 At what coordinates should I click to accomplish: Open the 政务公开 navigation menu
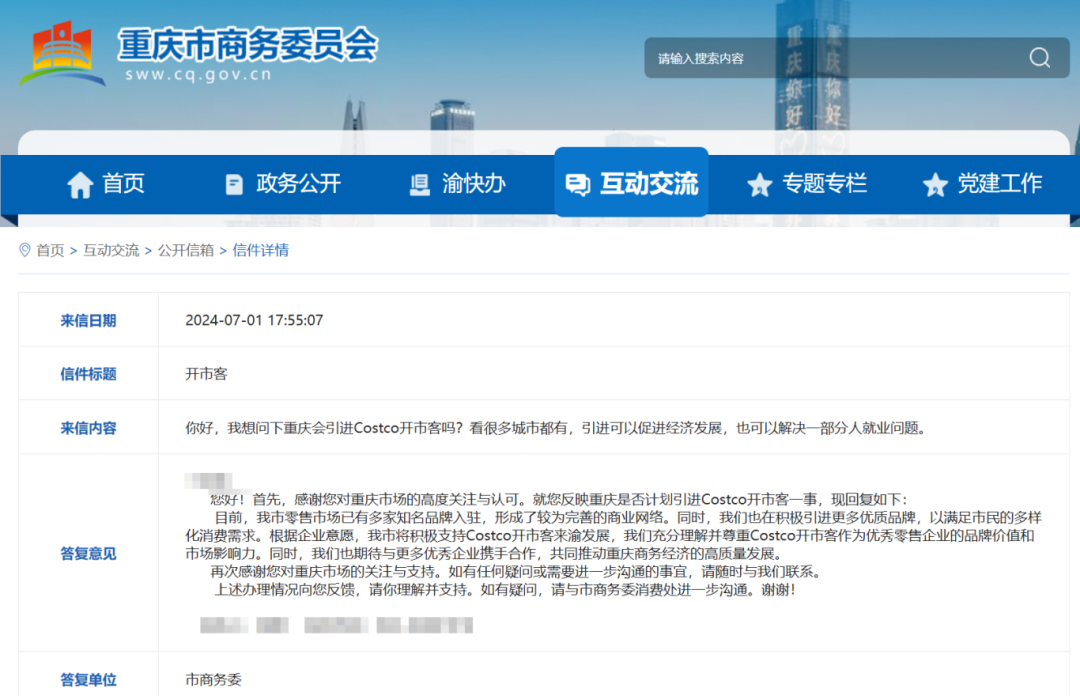[x=298, y=184]
